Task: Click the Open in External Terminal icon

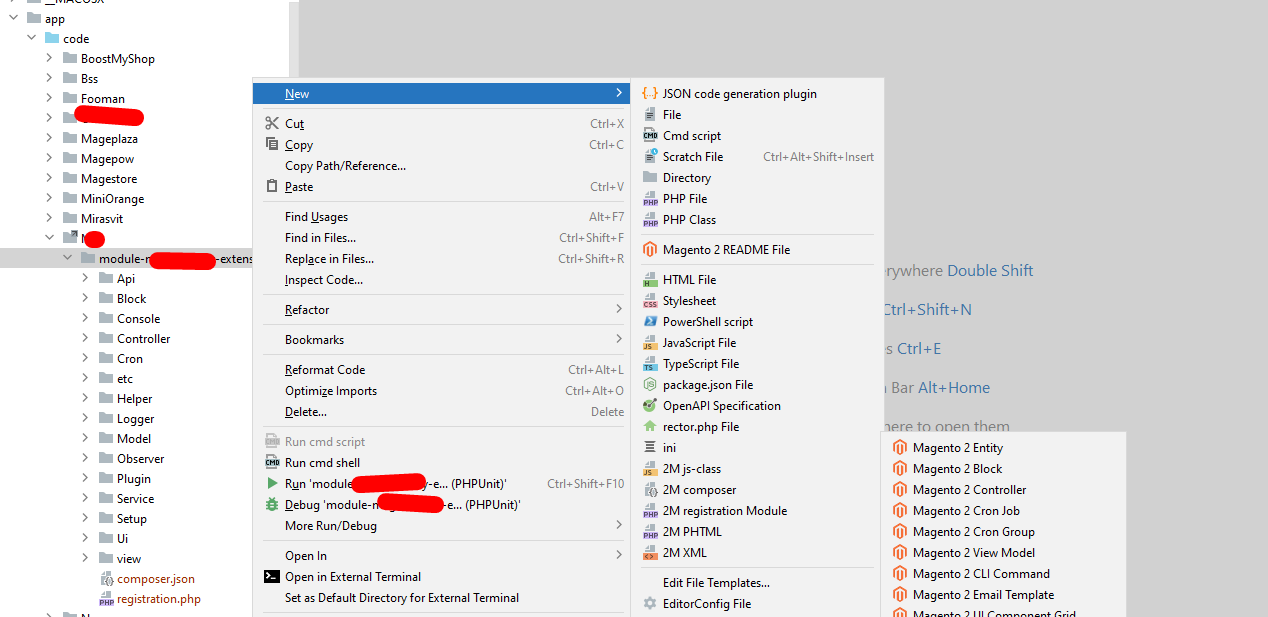Action: pos(272,576)
